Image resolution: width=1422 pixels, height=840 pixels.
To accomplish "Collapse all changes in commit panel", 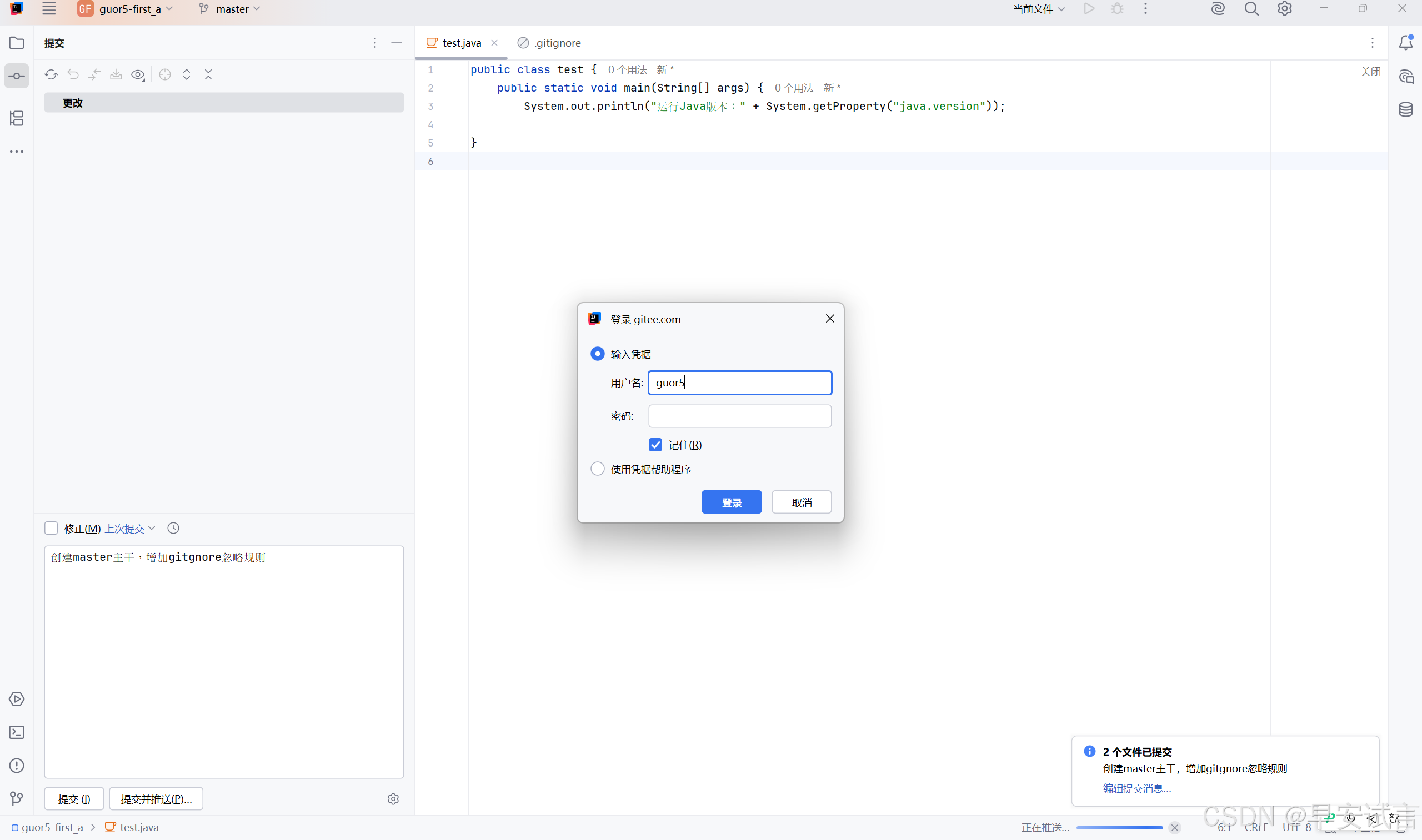I will tap(208, 75).
